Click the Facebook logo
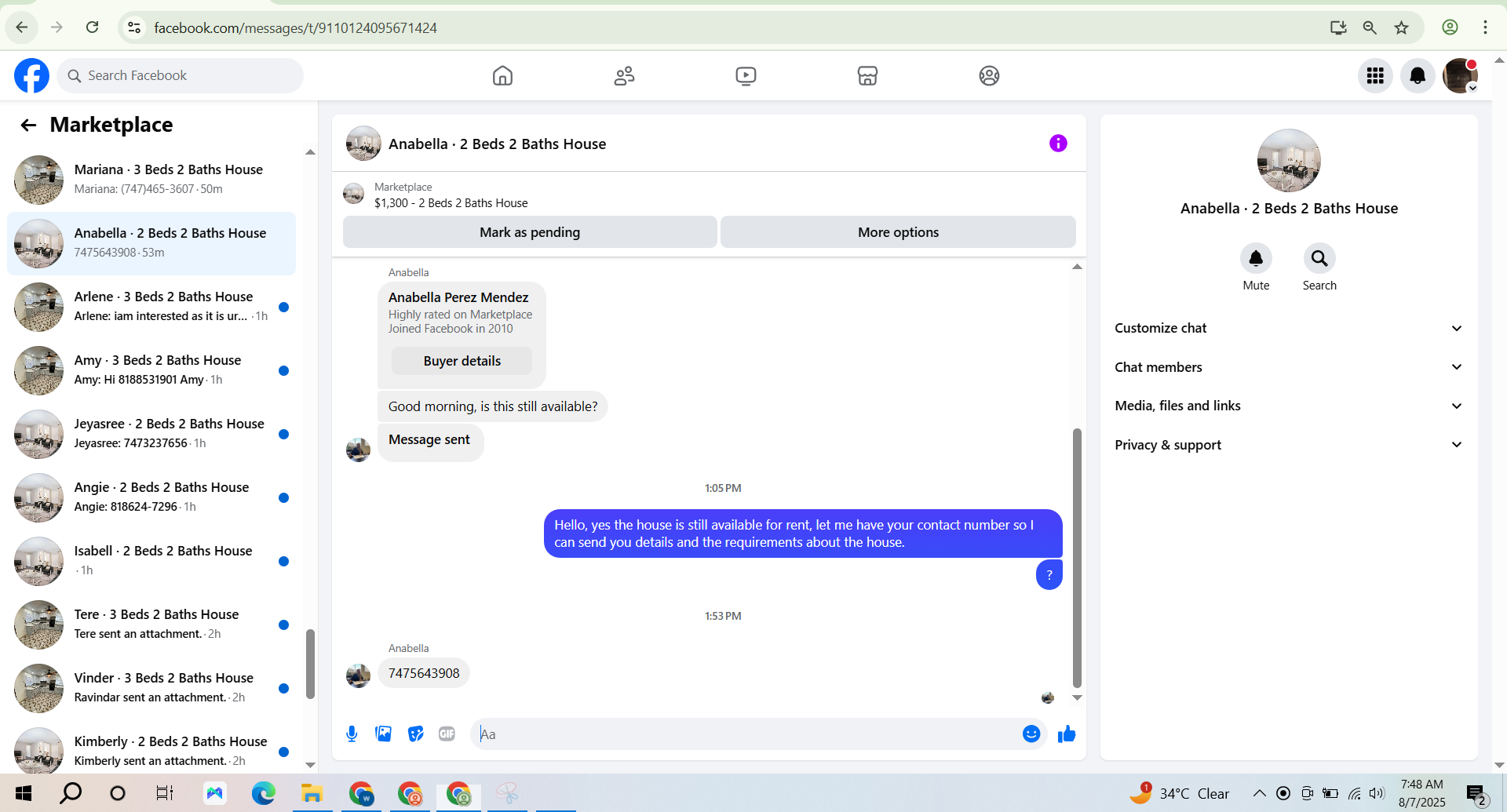Screen dimensions: 1507x812 click(x=31, y=75)
